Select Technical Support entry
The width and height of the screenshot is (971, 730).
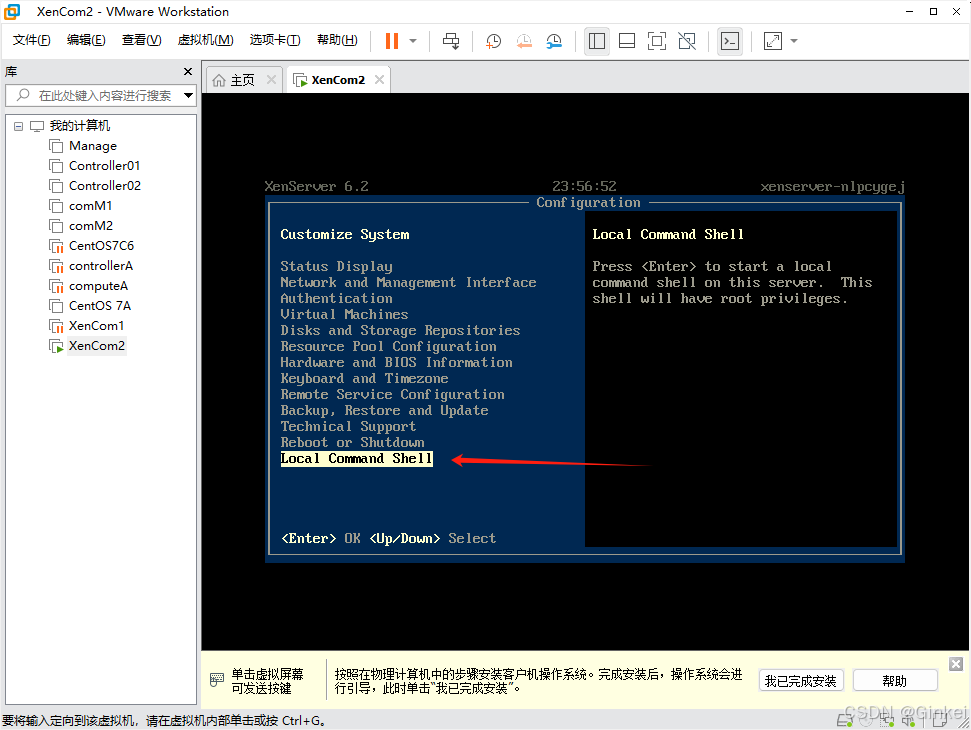pos(348,427)
